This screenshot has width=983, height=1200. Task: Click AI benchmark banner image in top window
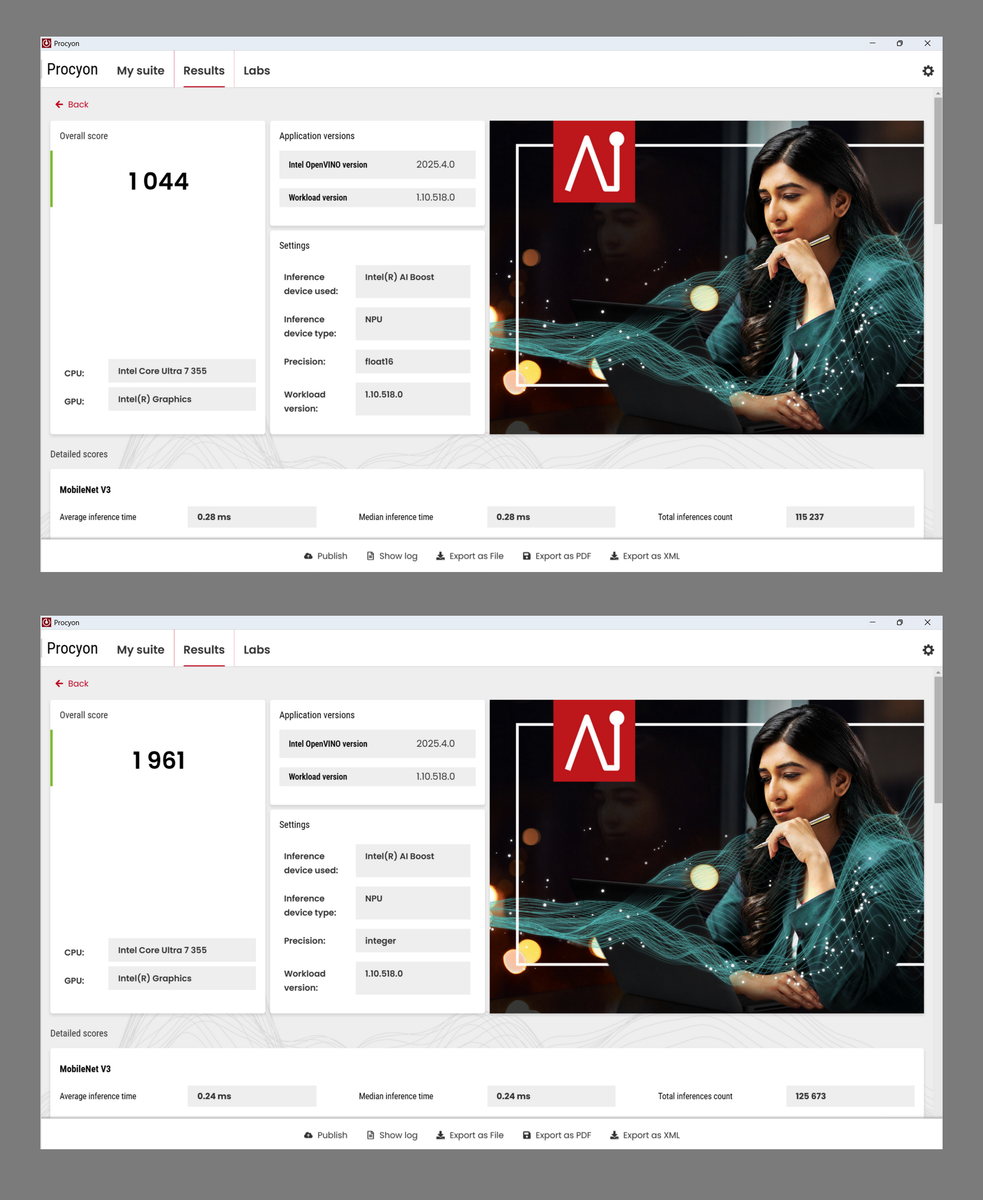click(x=707, y=277)
